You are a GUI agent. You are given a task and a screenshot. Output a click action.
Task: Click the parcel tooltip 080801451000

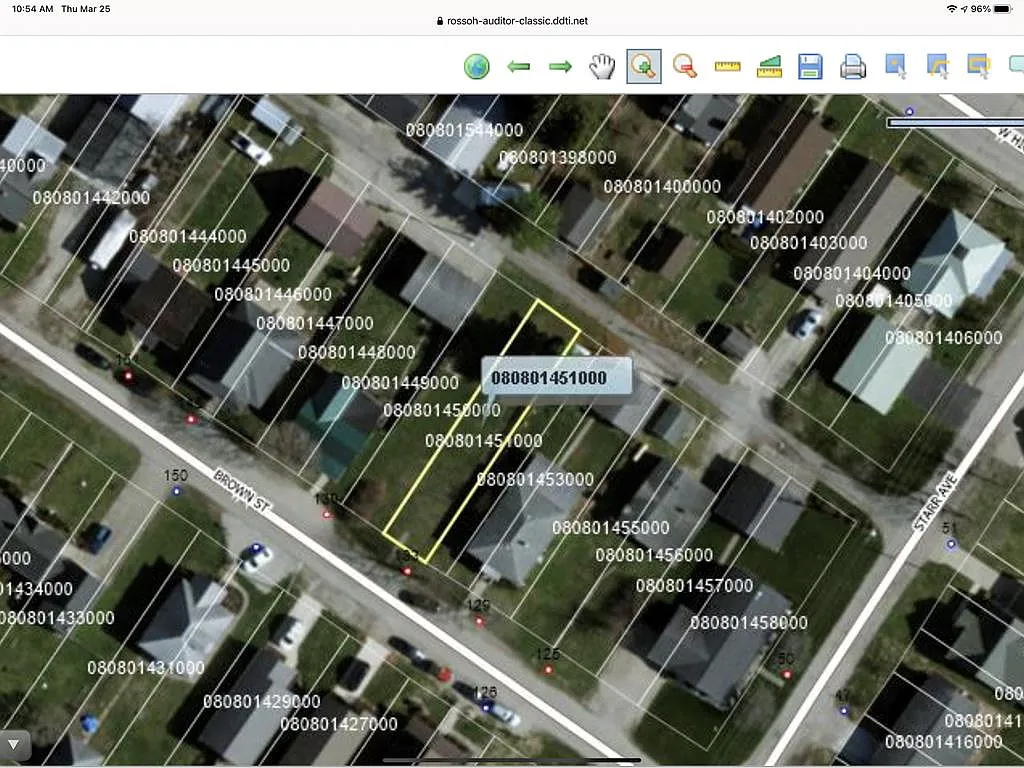557,377
